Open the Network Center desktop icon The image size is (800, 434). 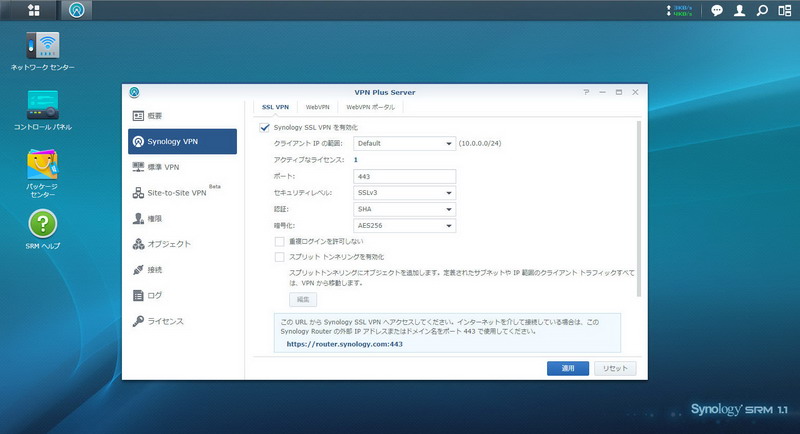pyautogui.click(x=43, y=51)
